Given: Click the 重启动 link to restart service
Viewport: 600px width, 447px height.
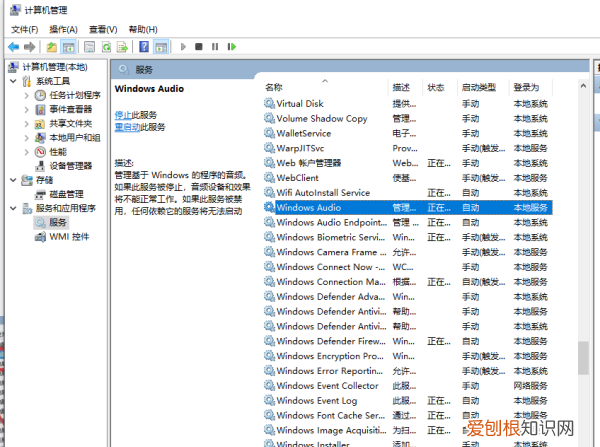Looking at the screenshot, I should pos(127,127).
